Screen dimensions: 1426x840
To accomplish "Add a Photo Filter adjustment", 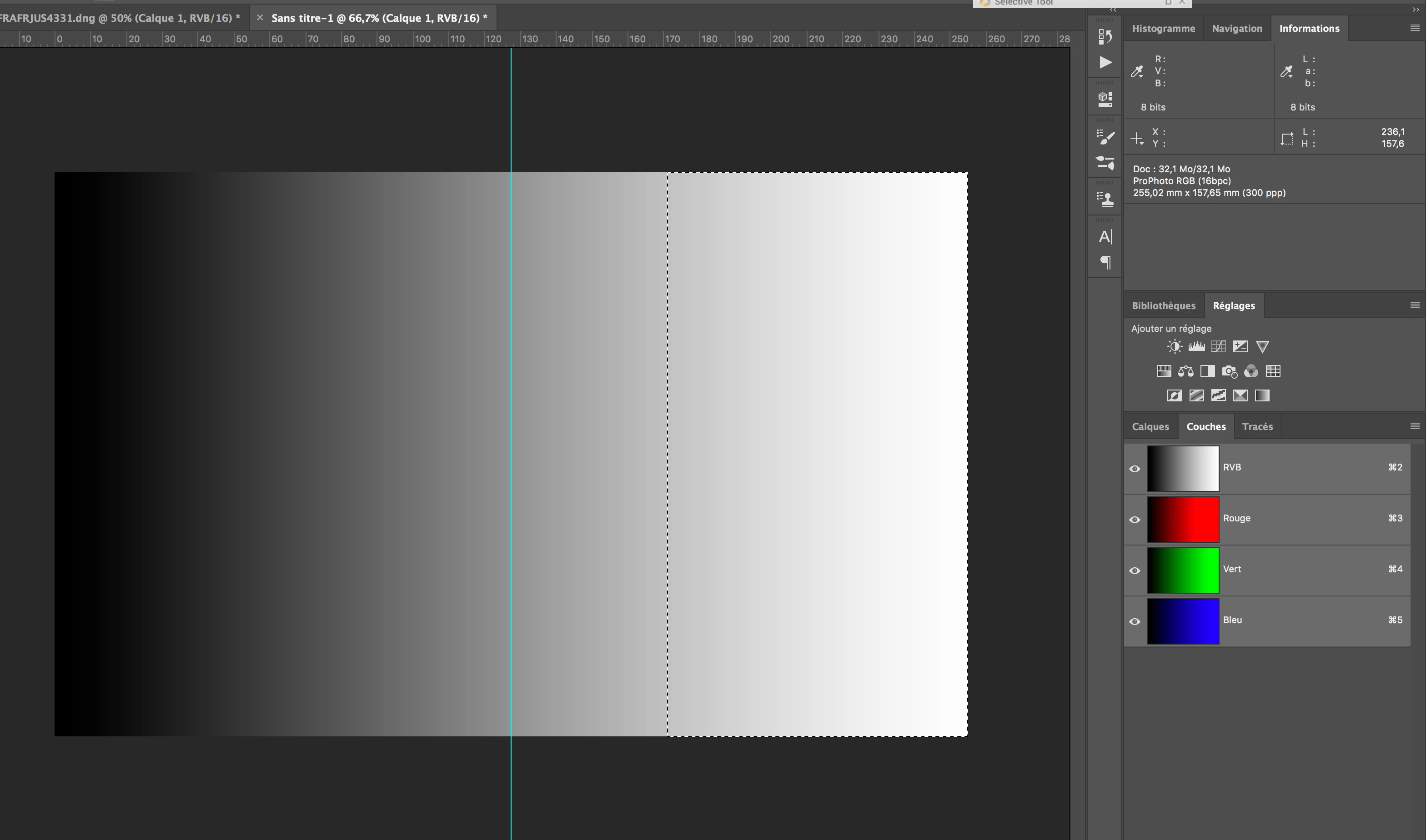I will [x=1229, y=371].
